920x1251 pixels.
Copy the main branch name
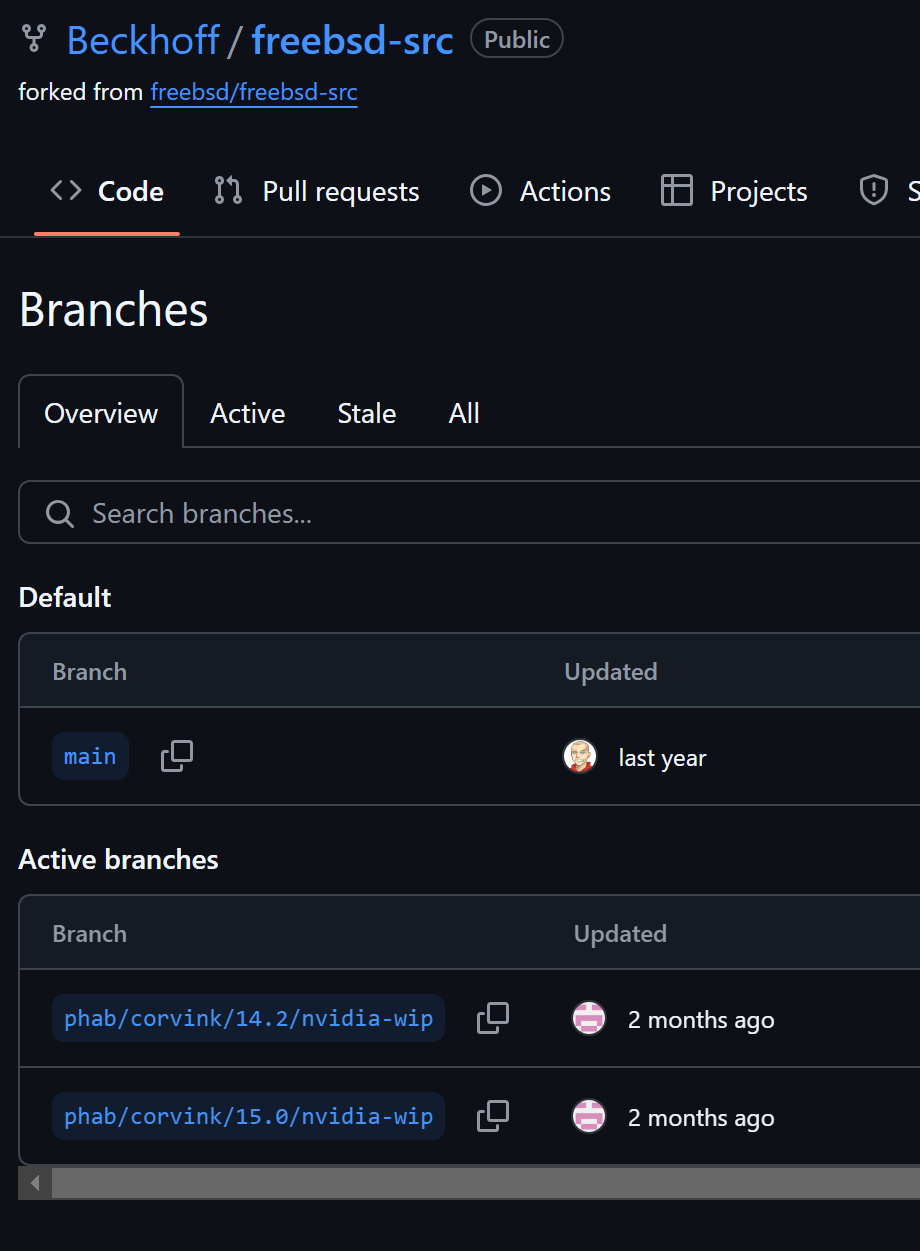[x=177, y=757]
